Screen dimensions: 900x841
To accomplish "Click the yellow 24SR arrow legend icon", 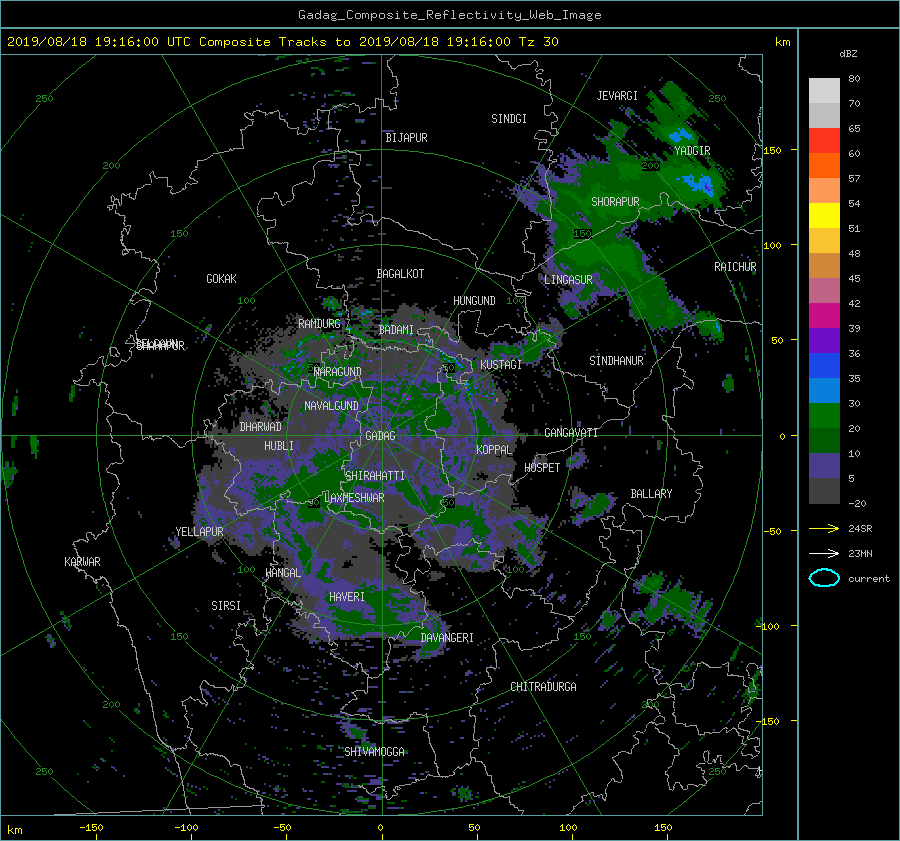I will (x=824, y=528).
